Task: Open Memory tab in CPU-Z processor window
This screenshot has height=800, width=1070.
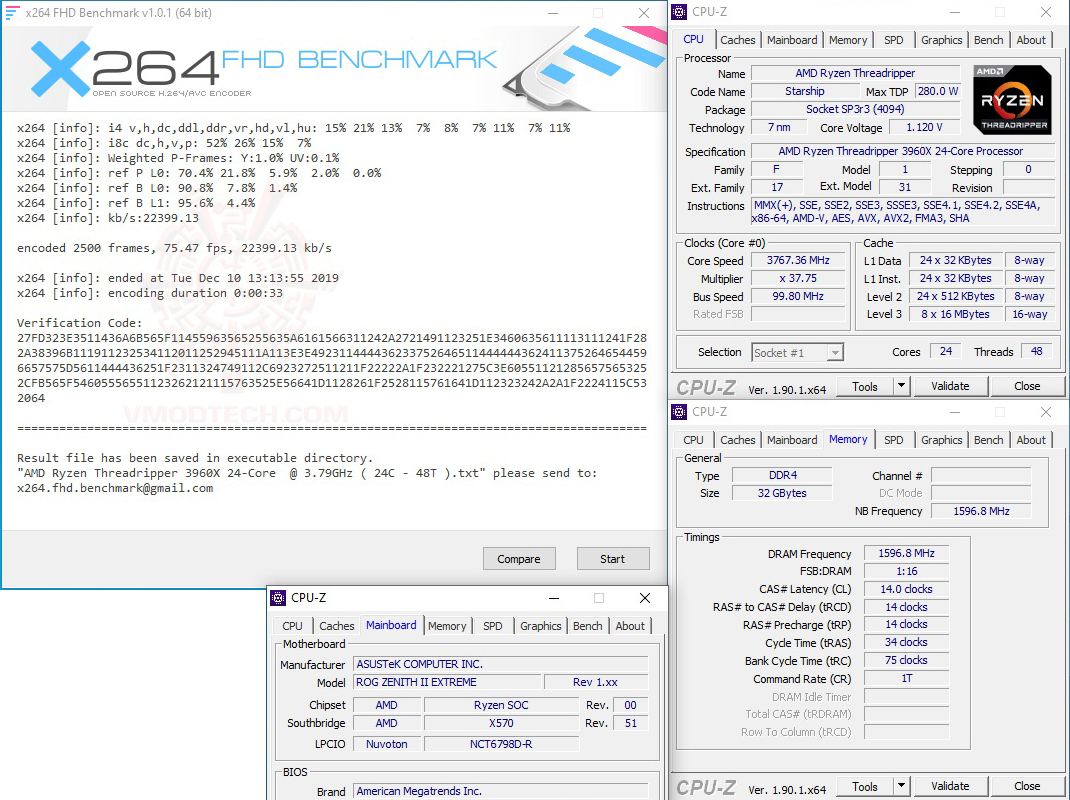Action: point(848,40)
